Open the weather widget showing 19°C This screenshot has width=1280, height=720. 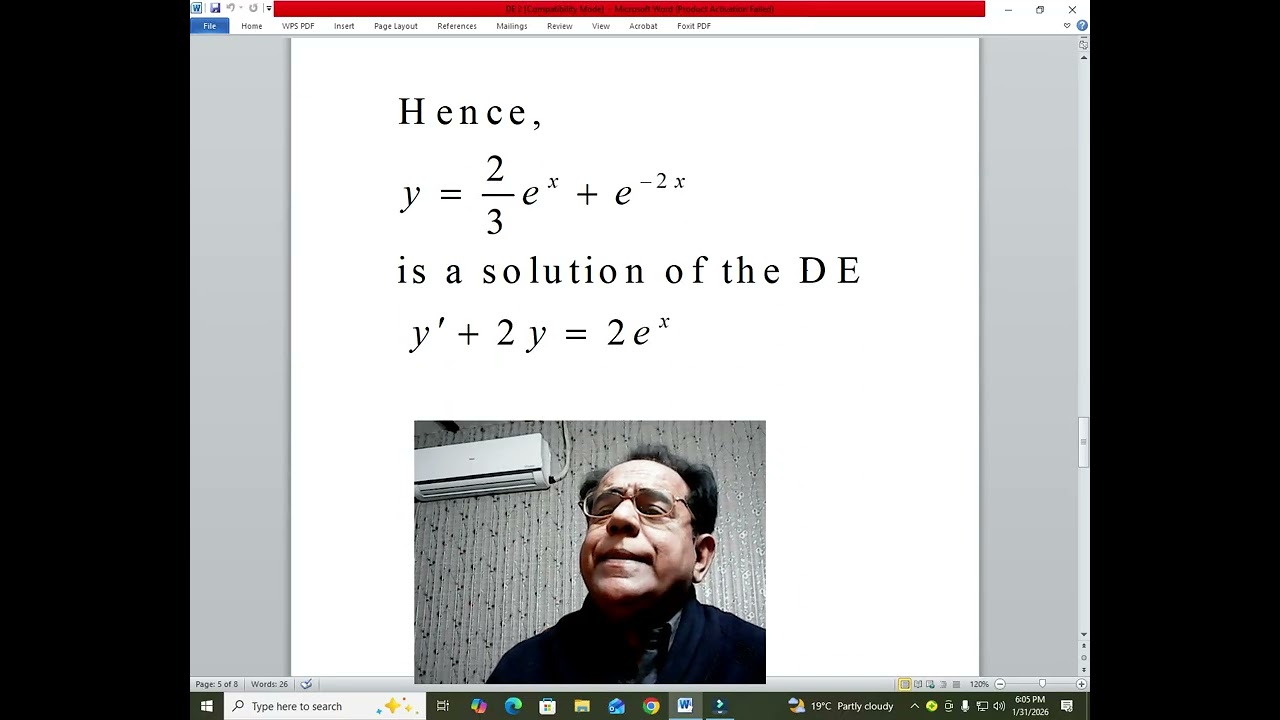(841, 706)
